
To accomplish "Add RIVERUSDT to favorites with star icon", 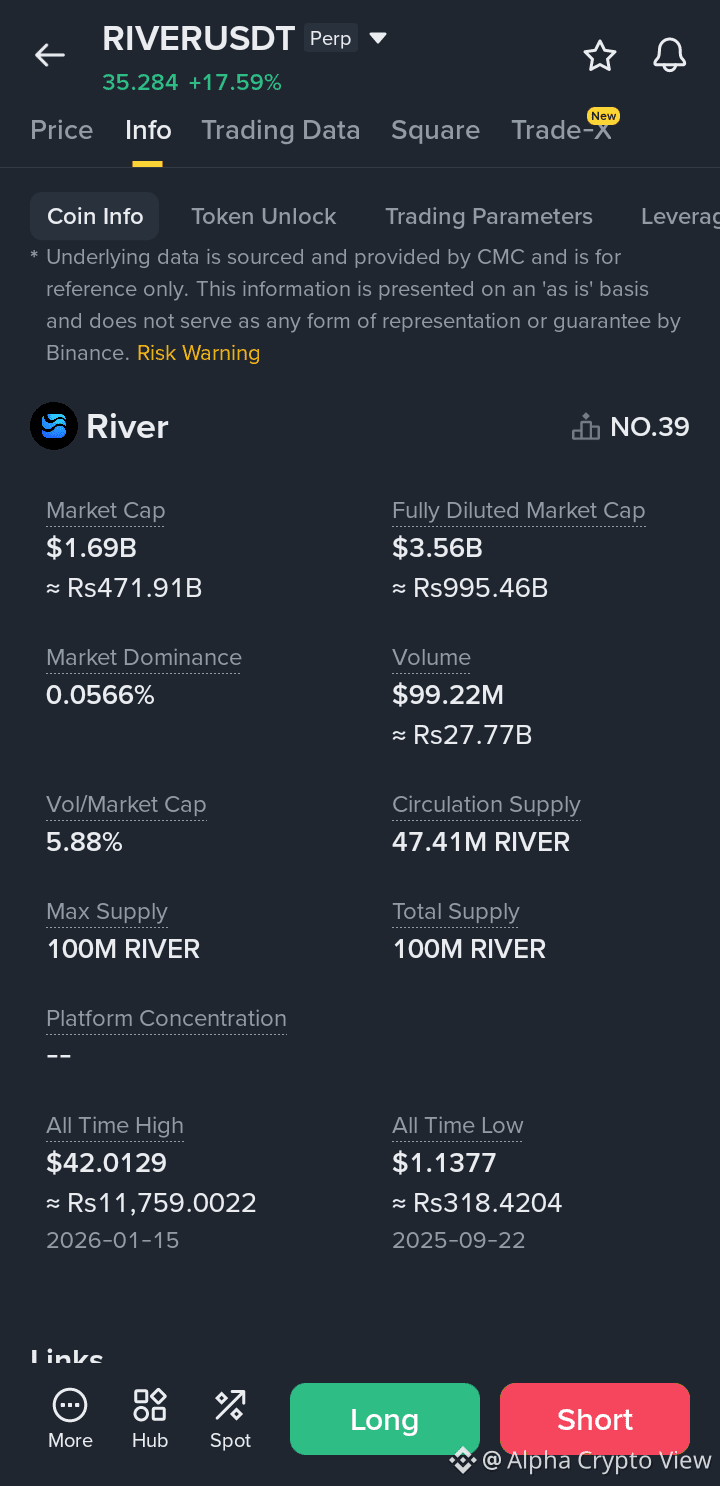I will [600, 56].
